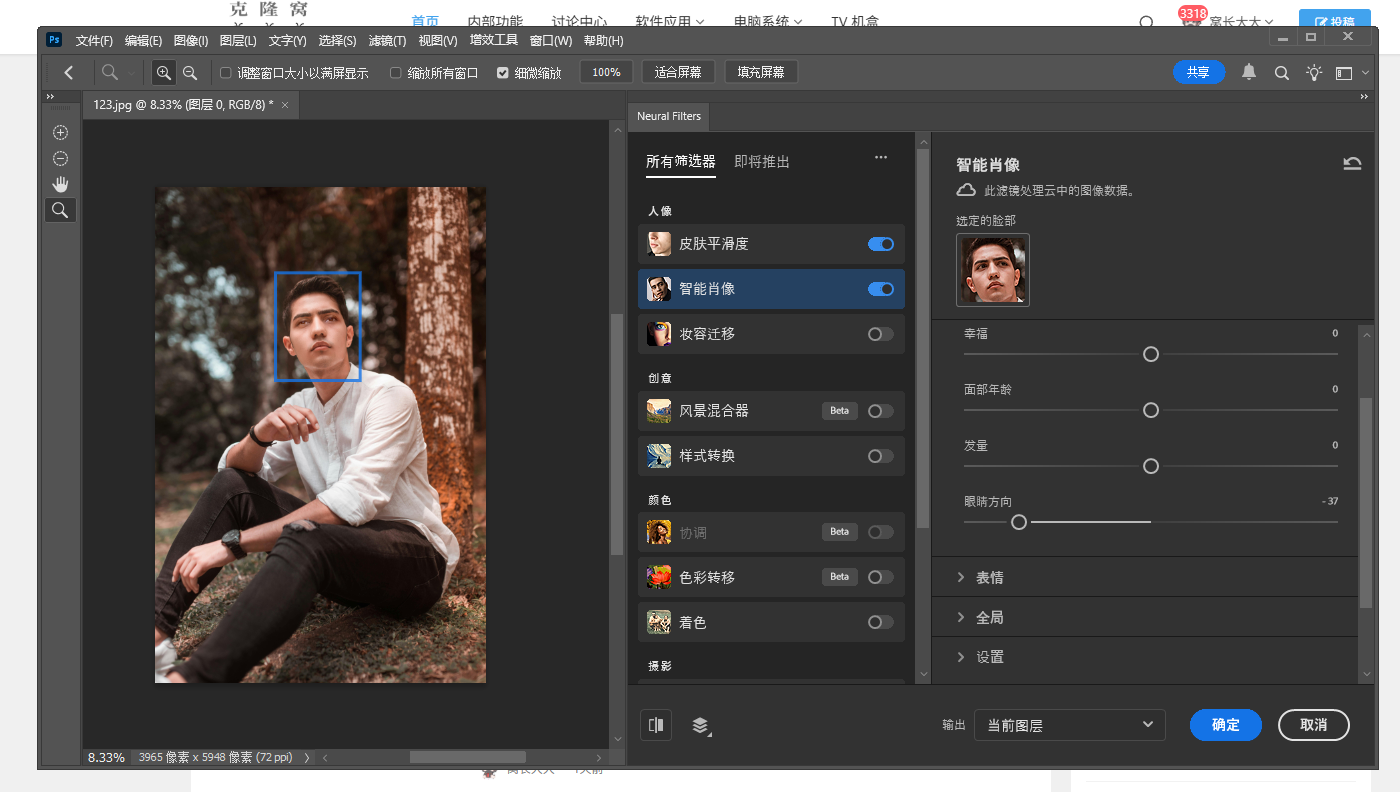Viewport: 1400px width, 792px height.
Task: Click the 眼睛方向 slider handle
Action: pos(1019,522)
